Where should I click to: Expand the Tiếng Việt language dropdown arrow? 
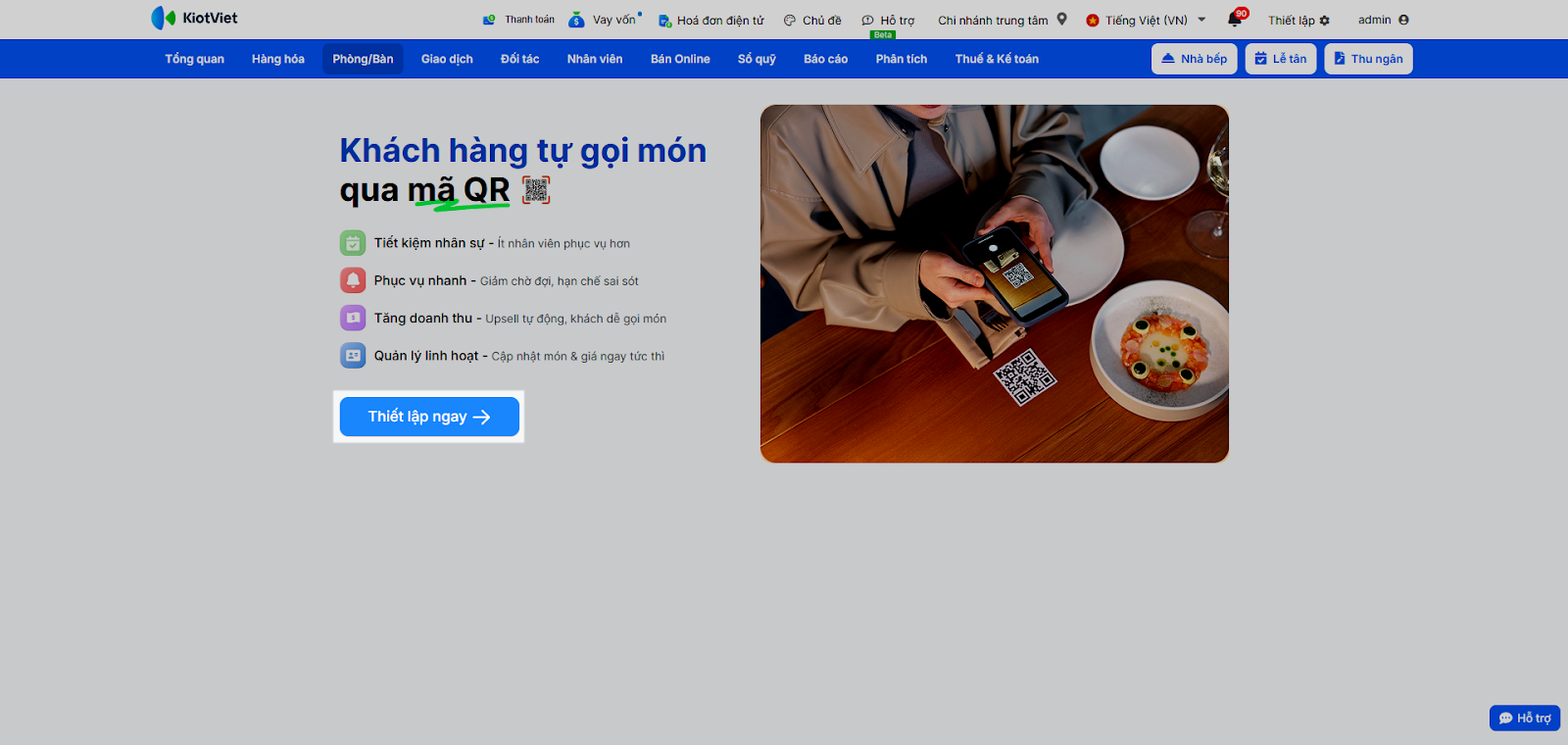point(1201,20)
